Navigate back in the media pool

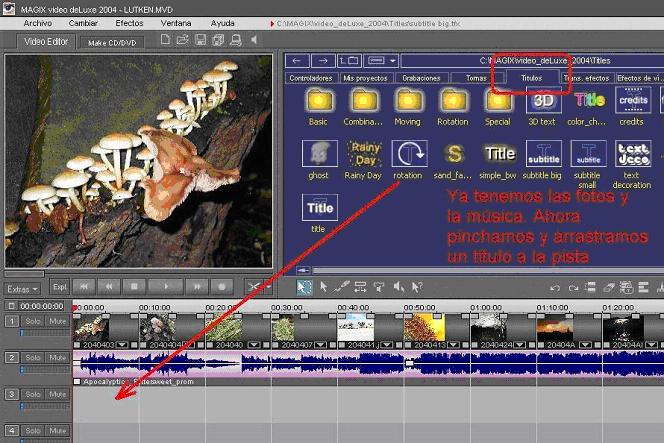tap(296, 61)
